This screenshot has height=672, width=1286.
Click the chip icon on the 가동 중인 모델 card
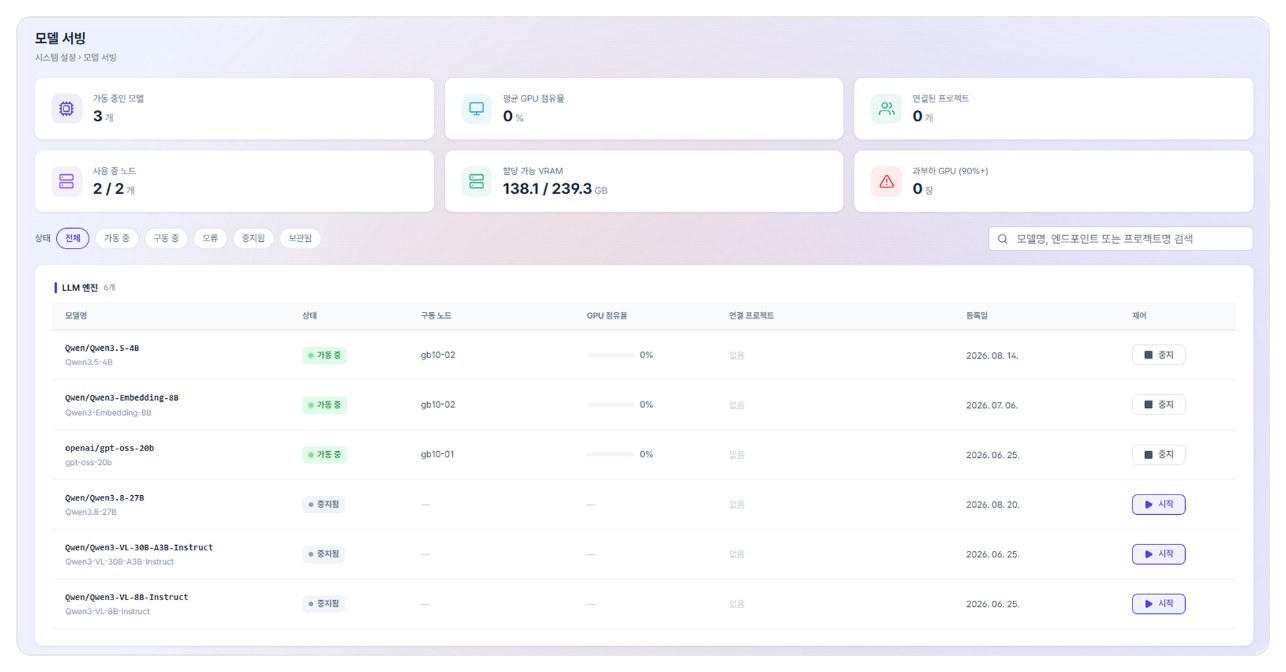click(x=67, y=109)
